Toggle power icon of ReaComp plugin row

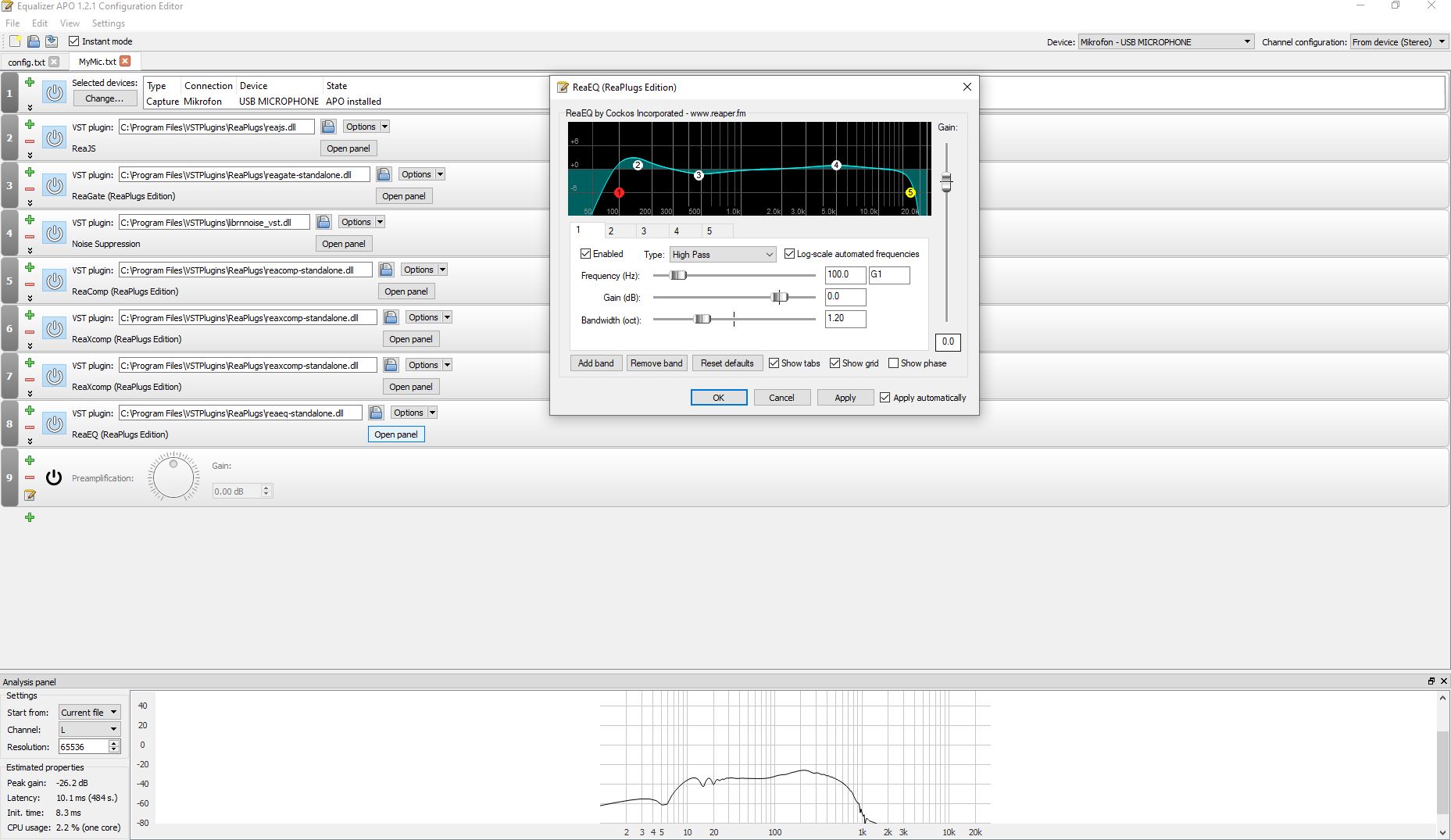click(x=54, y=281)
